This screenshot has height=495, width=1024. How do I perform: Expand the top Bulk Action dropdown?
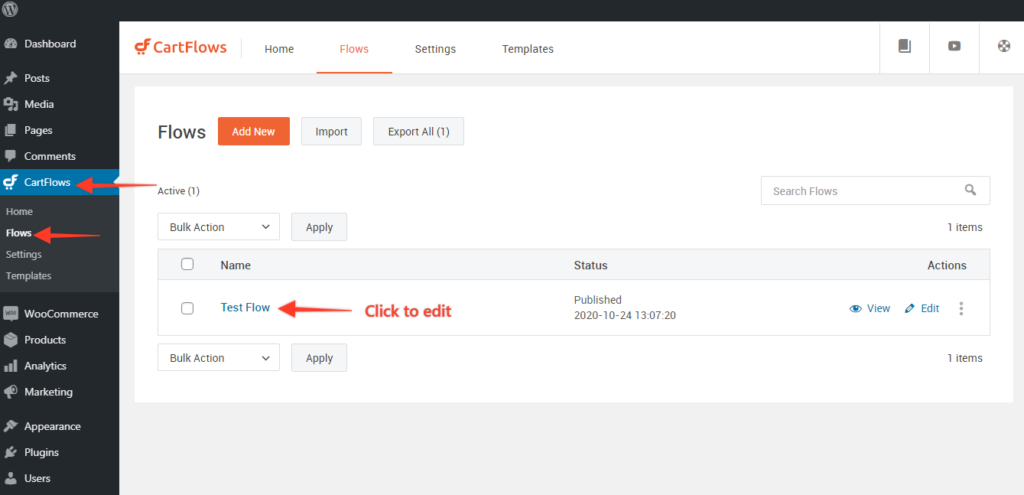coord(218,227)
